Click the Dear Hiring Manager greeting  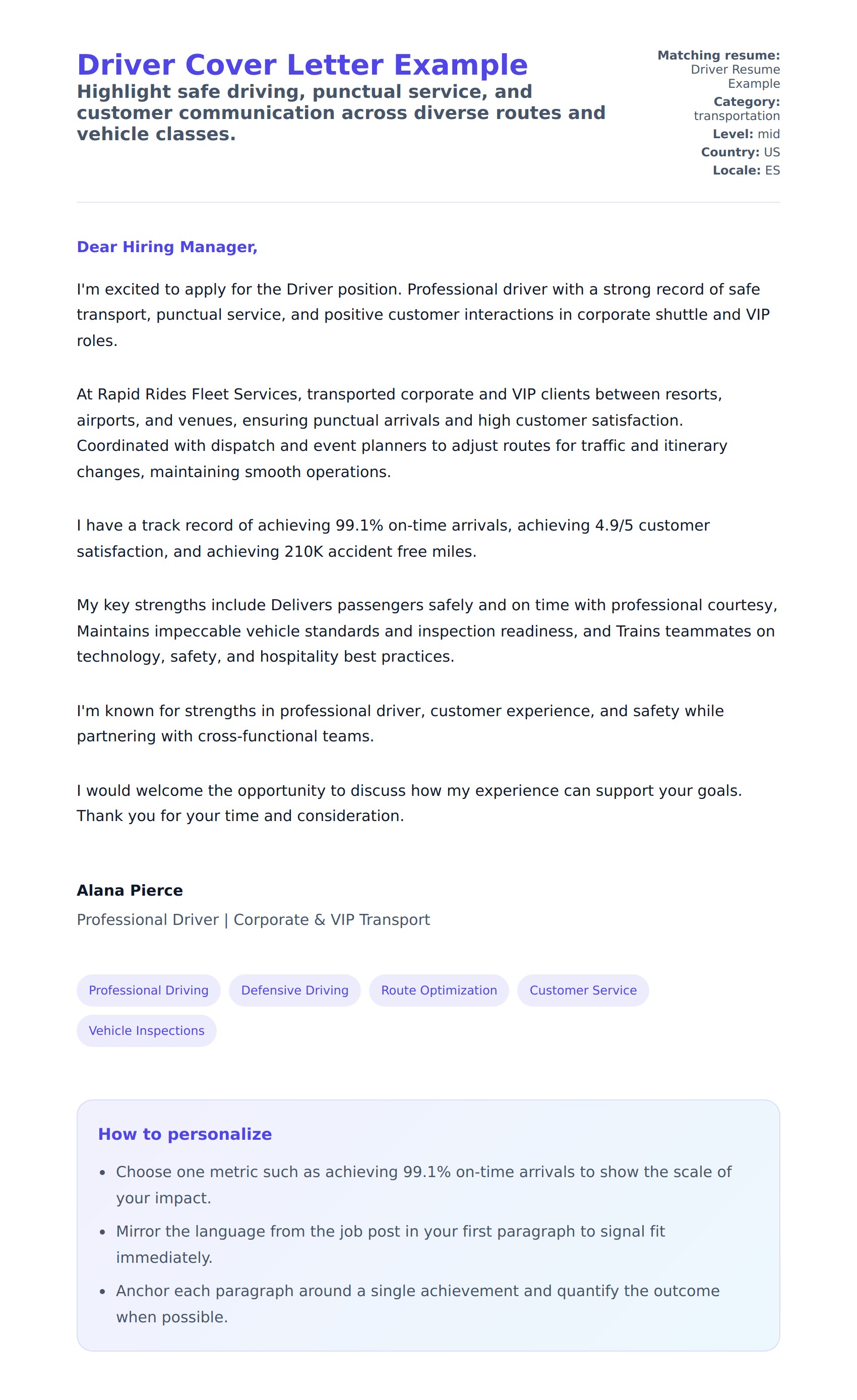pos(167,247)
